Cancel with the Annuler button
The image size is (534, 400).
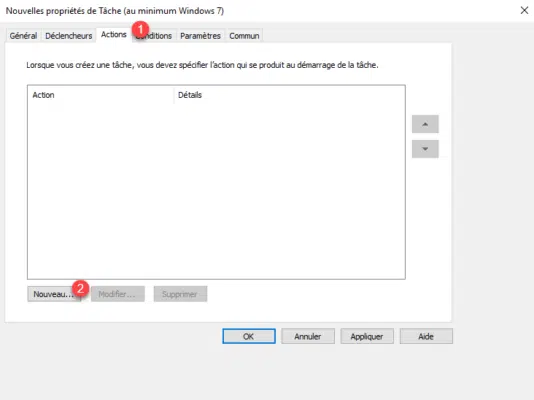308,336
